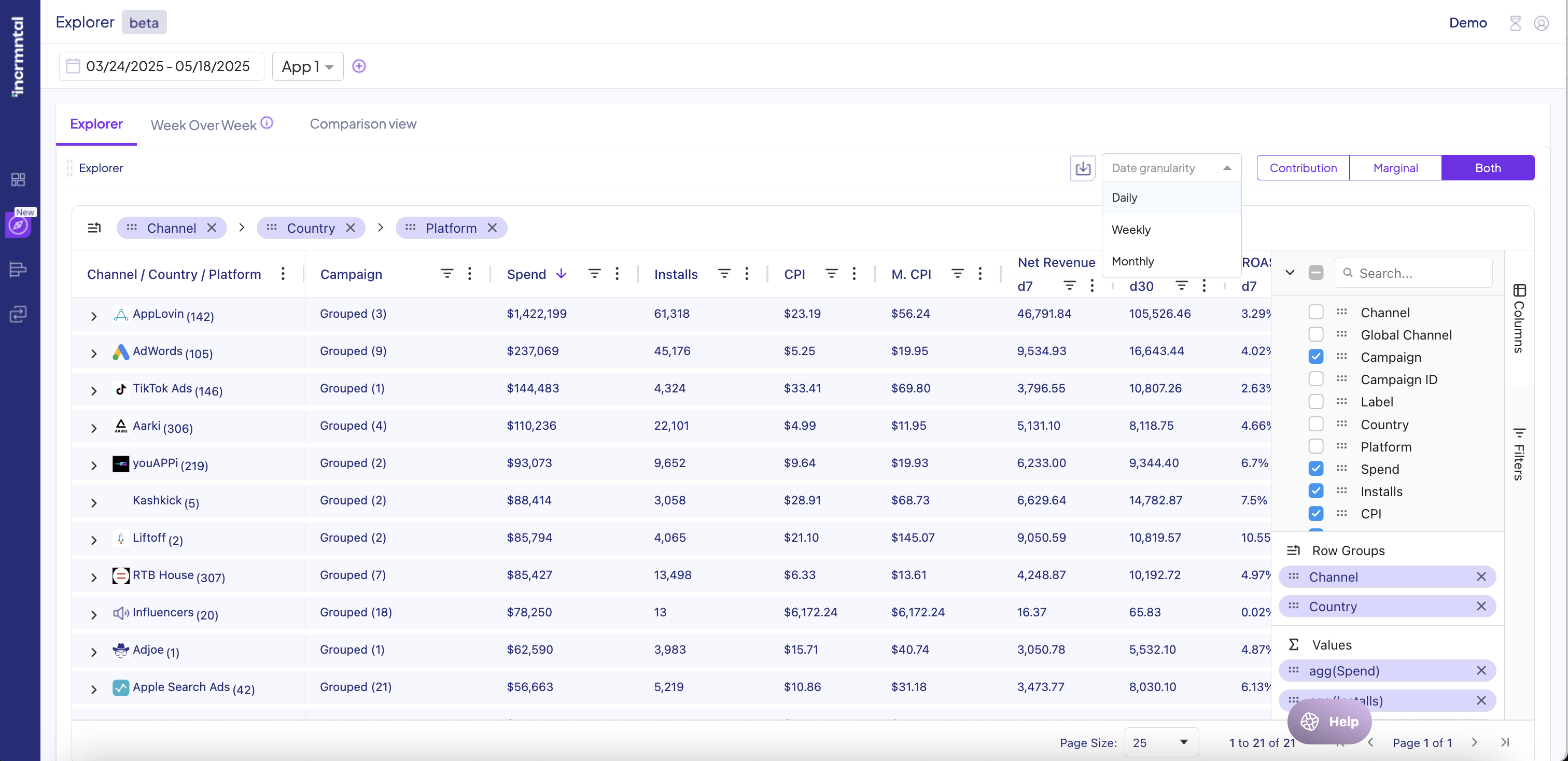Image resolution: width=1568 pixels, height=761 pixels.
Task: Click the Help button
Action: 1329,722
